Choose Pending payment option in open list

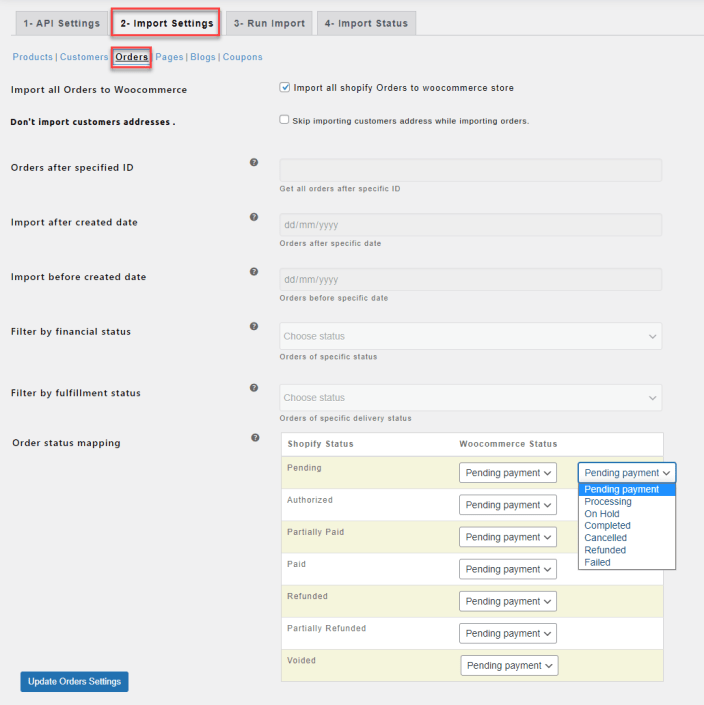pos(627,489)
